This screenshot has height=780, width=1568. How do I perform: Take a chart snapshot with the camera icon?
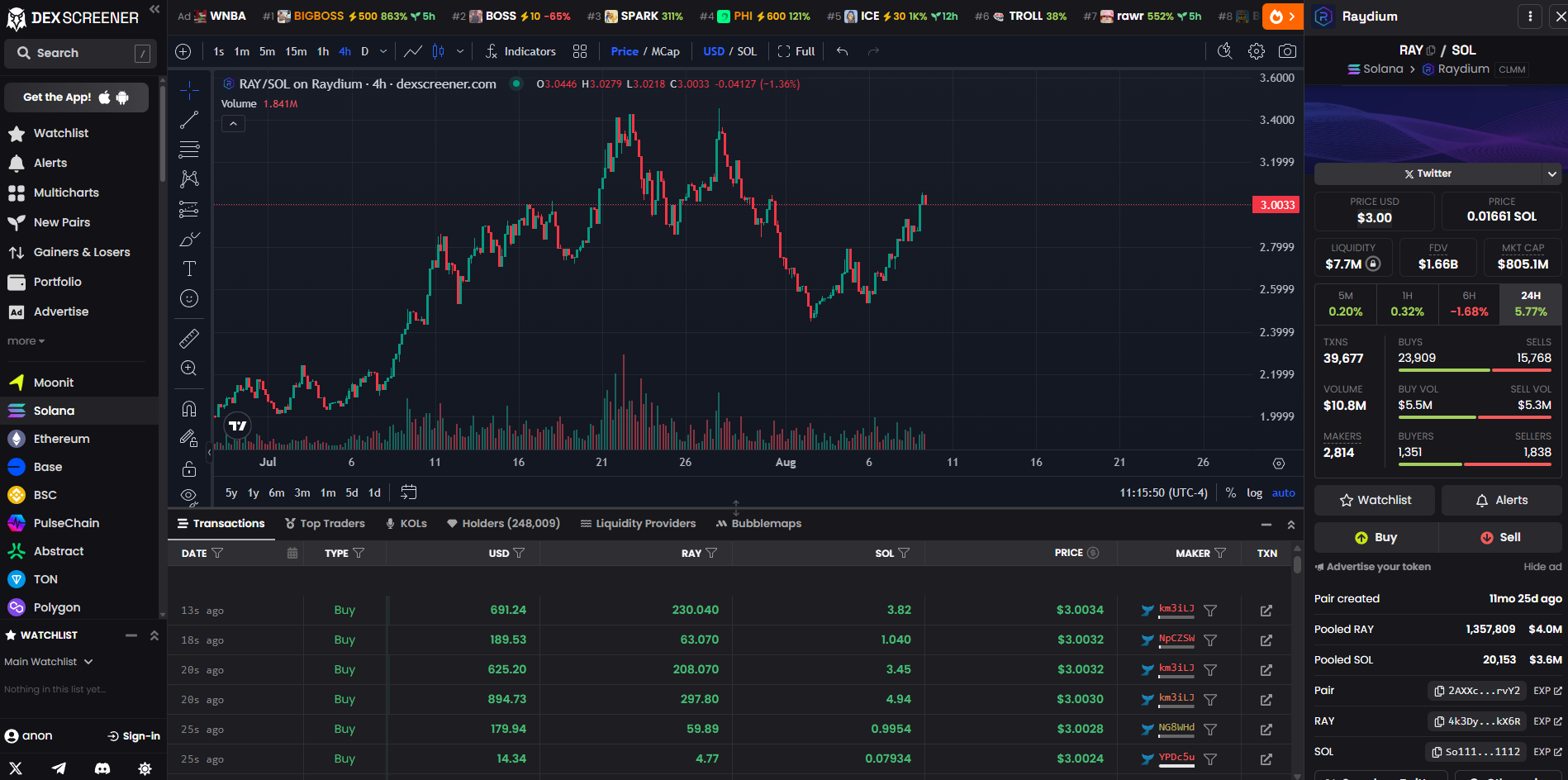click(1288, 50)
